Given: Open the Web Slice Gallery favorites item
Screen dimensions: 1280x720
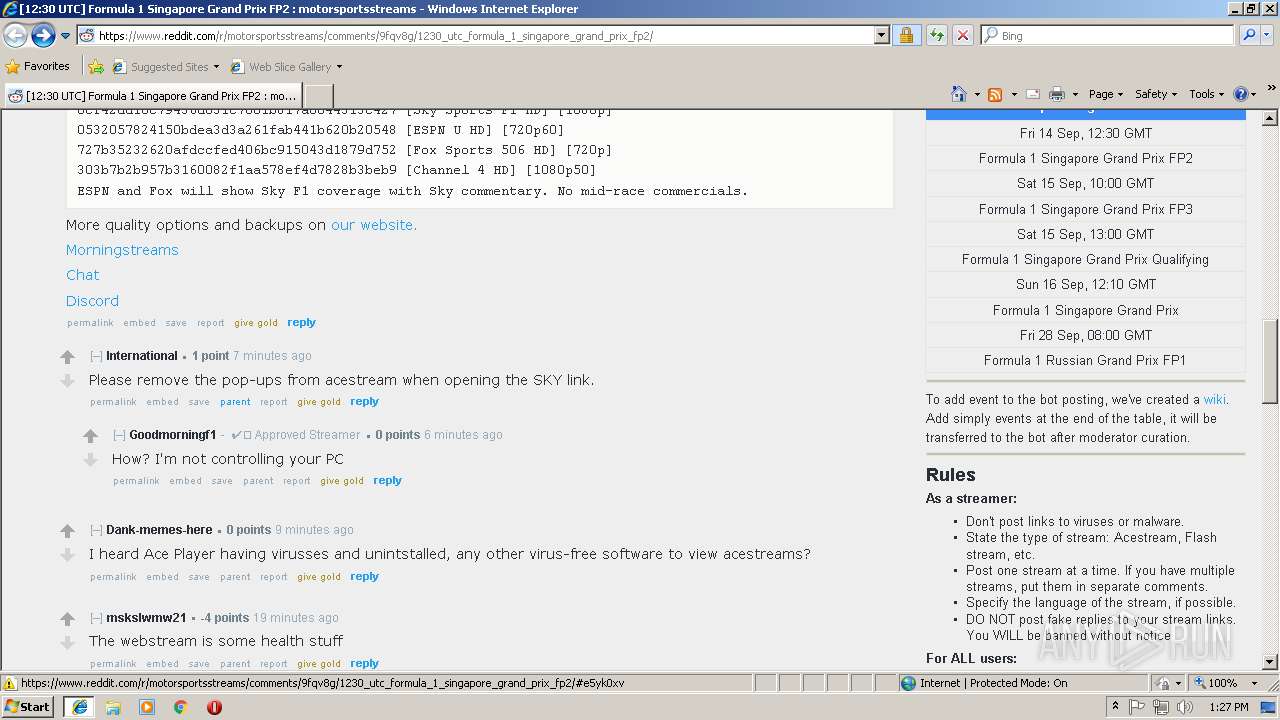Looking at the screenshot, I should pyautogui.click(x=286, y=67).
